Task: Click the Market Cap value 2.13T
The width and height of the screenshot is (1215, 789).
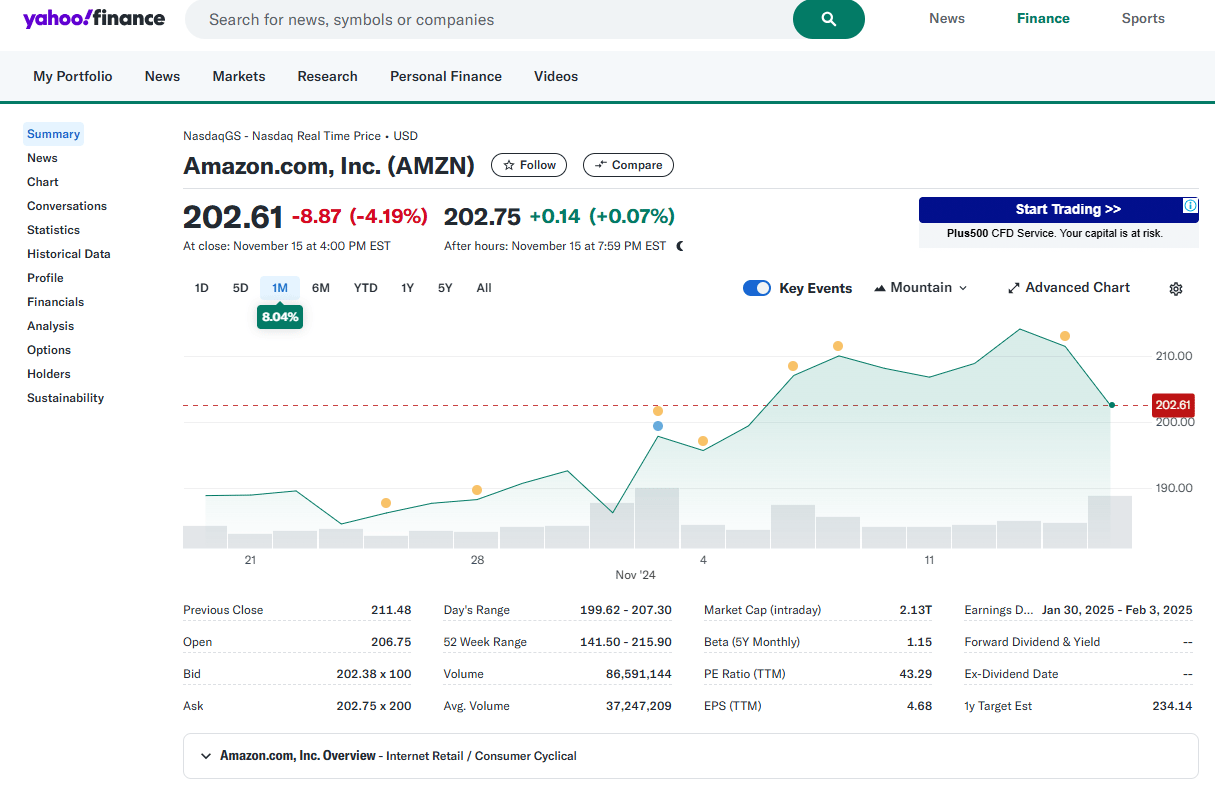Action: coord(915,610)
